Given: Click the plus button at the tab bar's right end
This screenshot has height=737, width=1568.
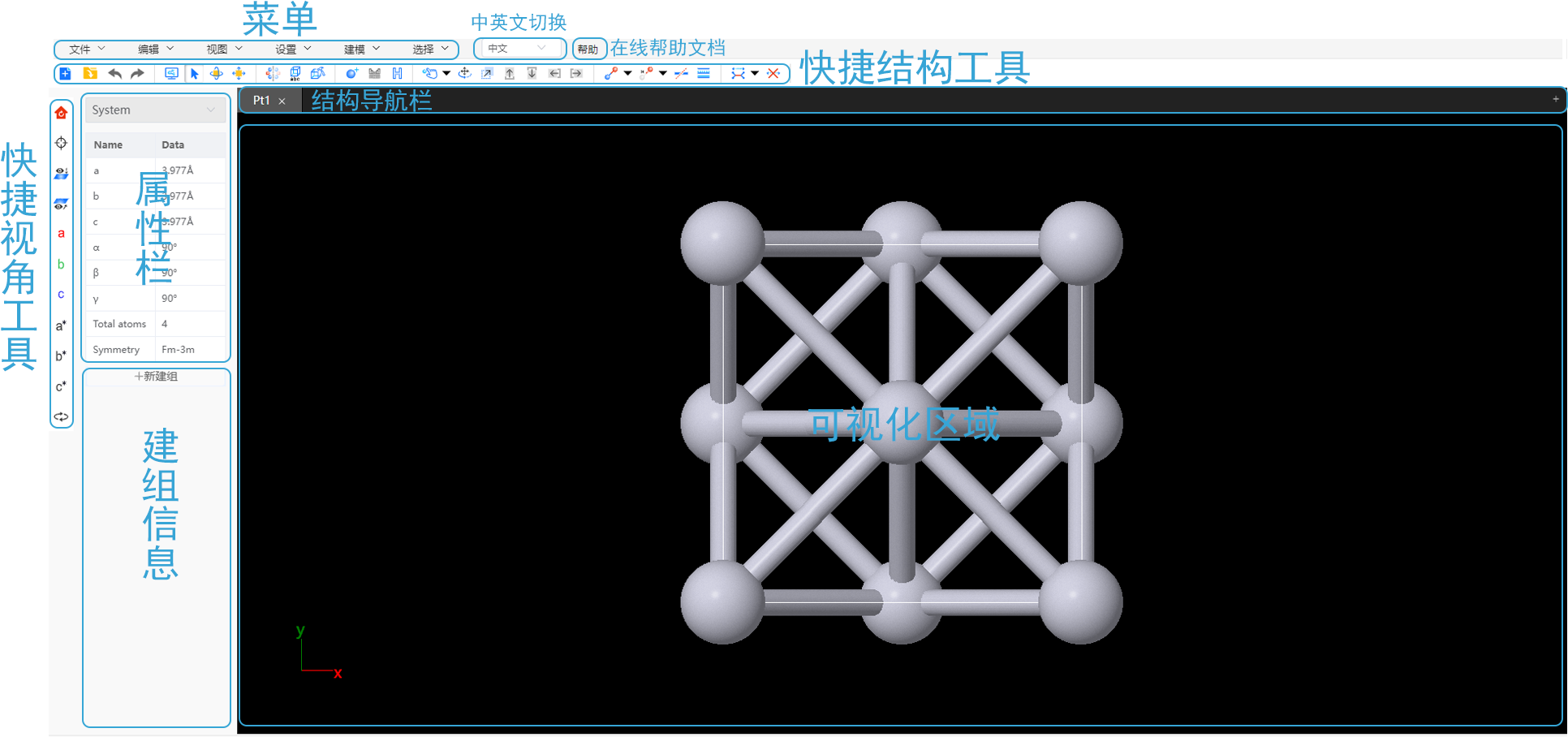Looking at the screenshot, I should click(1555, 99).
